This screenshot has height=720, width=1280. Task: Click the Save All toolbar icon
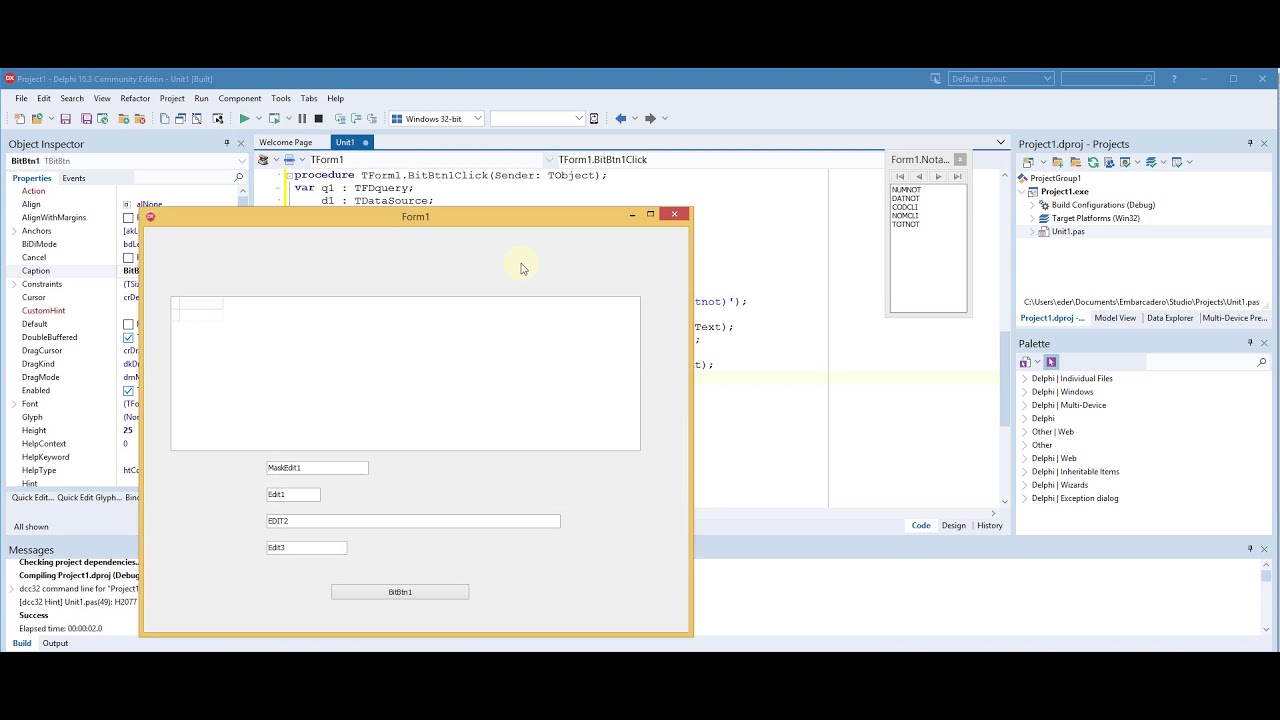point(86,118)
